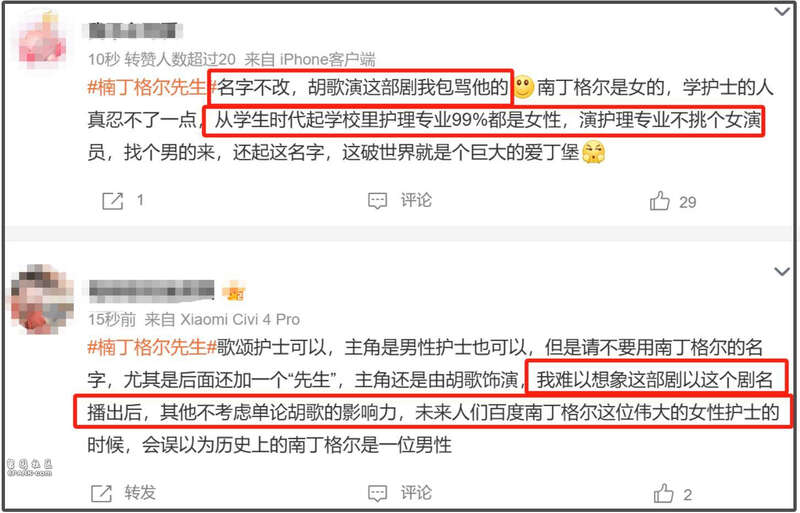Like the first post with 29 likes
This screenshot has width=800, height=513.
pyautogui.click(x=659, y=201)
